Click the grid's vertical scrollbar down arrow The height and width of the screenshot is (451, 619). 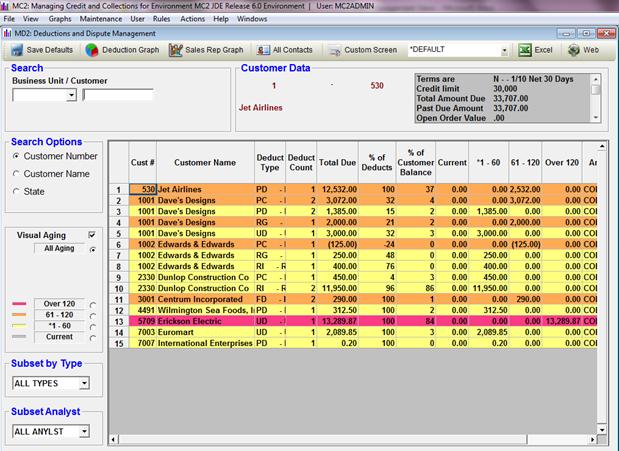pyautogui.click(x=602, y=430)
